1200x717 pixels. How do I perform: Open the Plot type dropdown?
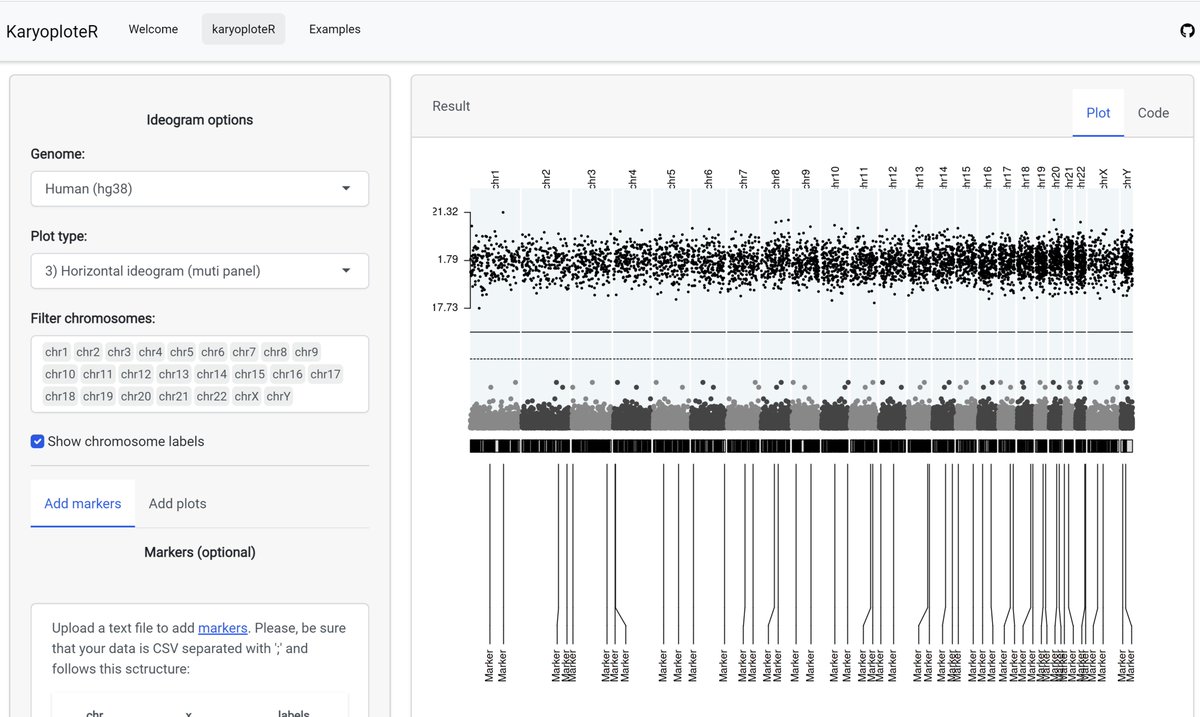[x=200, y=270]
